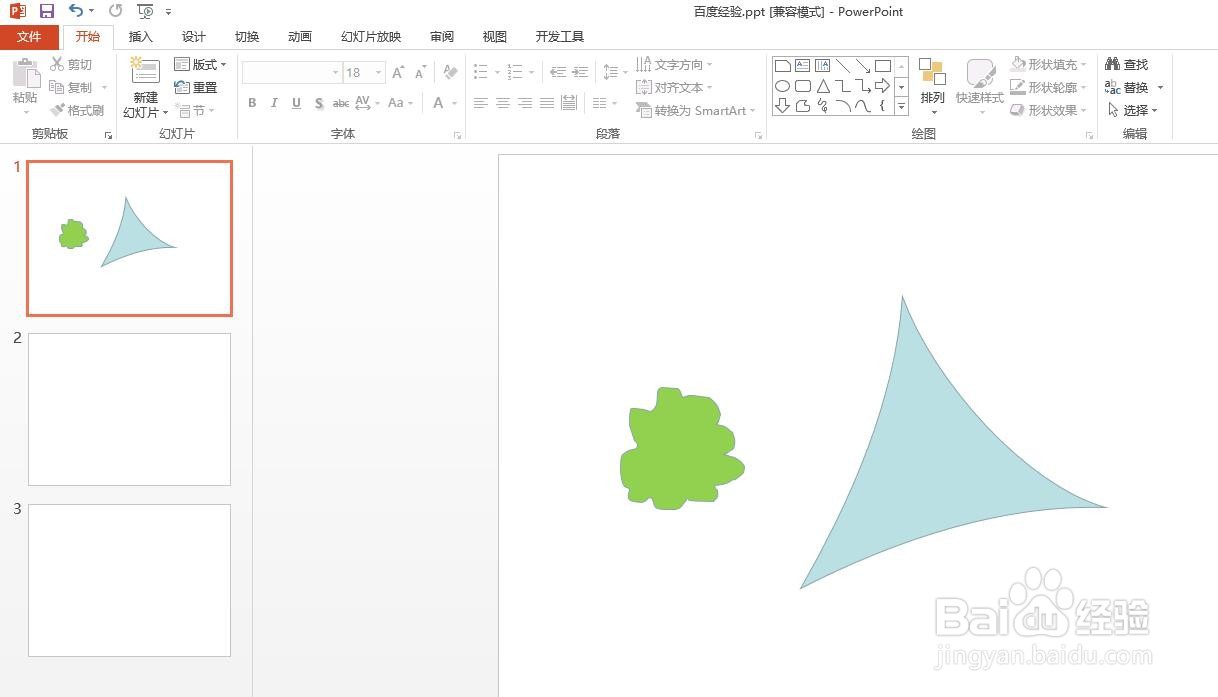Expand shapes gallery More arrow
This screenshot has height=697, width=1218.
coord(901,106)
